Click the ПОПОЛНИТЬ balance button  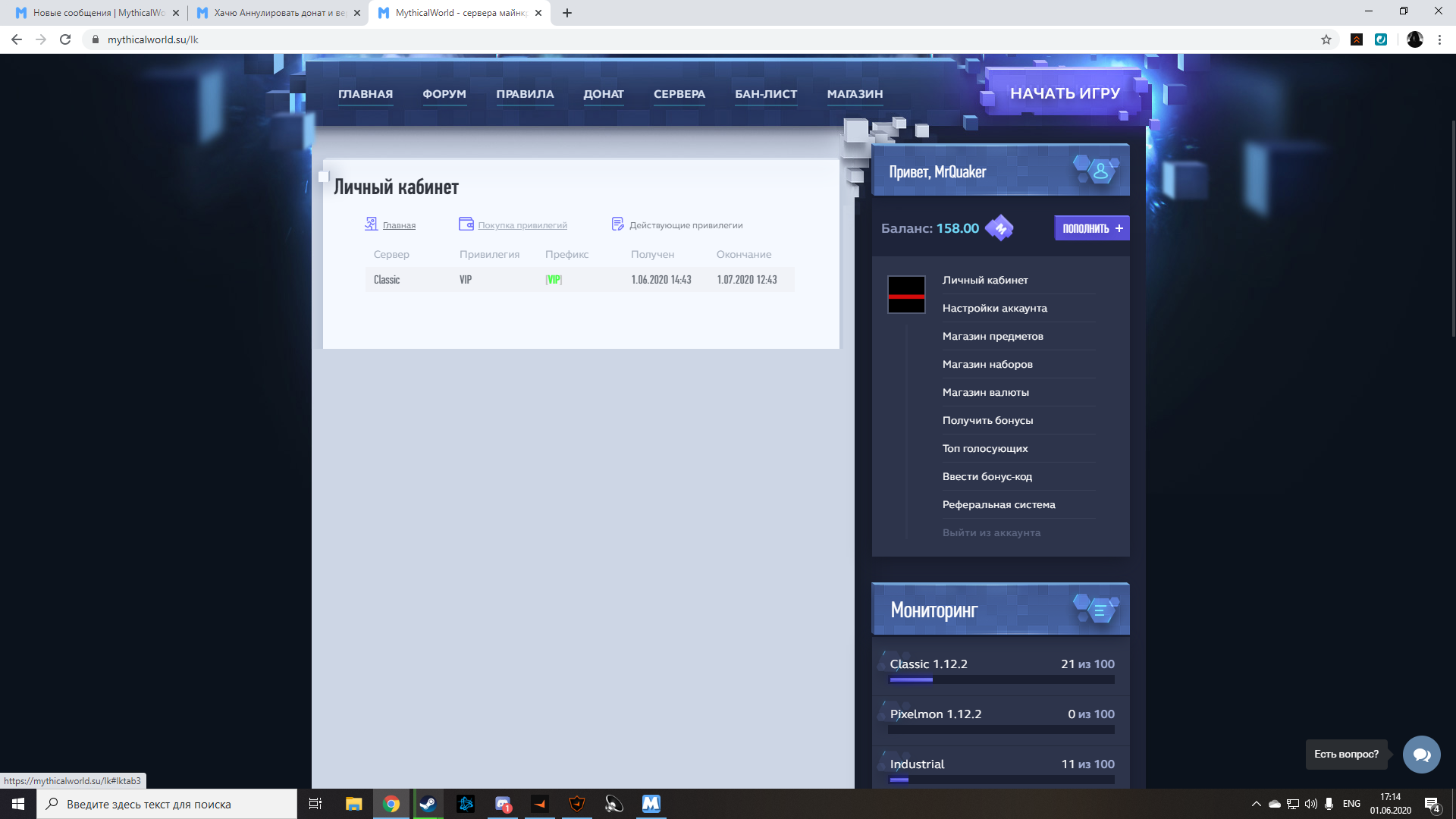1092,228
